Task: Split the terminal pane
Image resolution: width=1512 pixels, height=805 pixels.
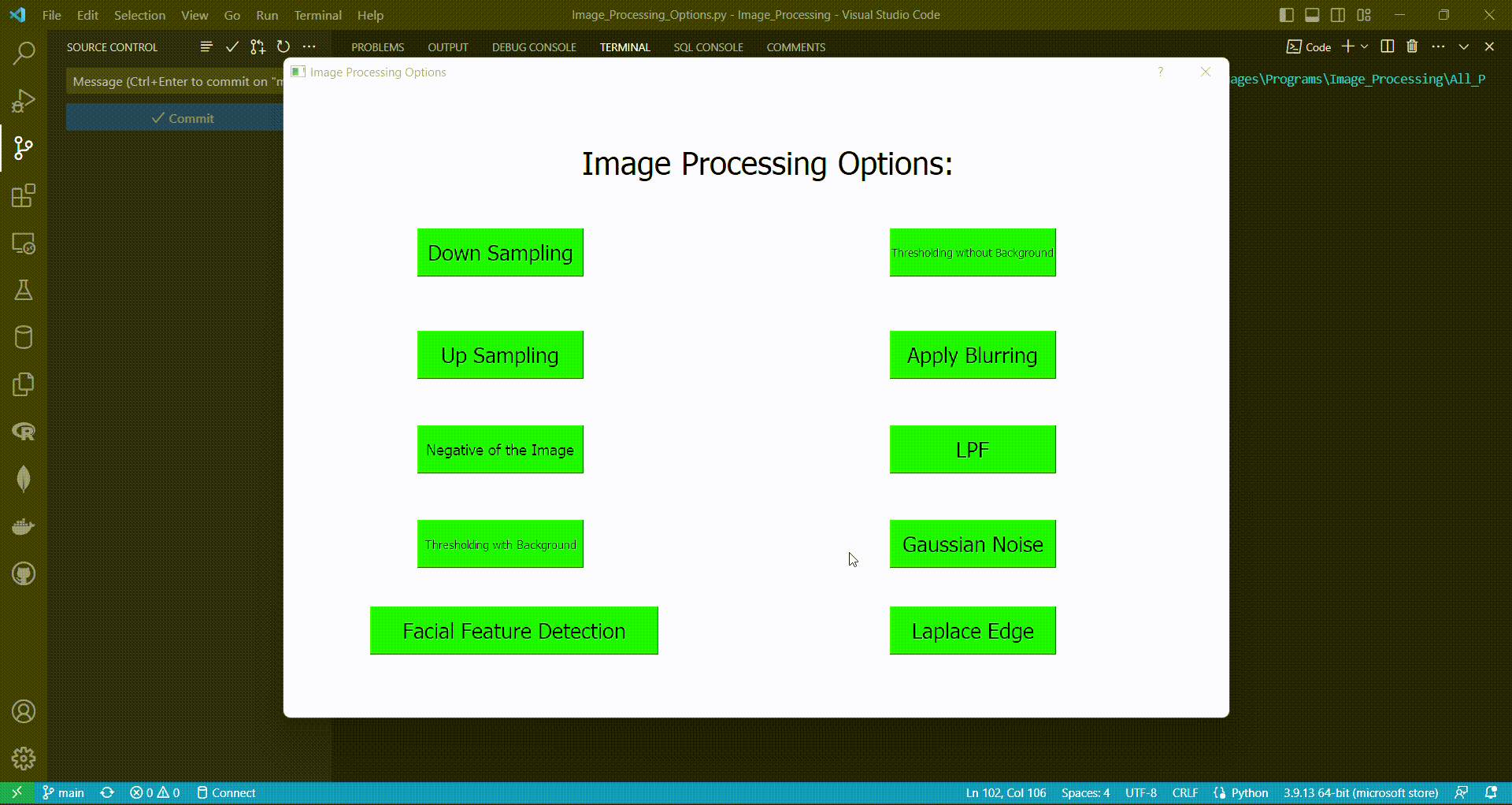Action: 1387,46
